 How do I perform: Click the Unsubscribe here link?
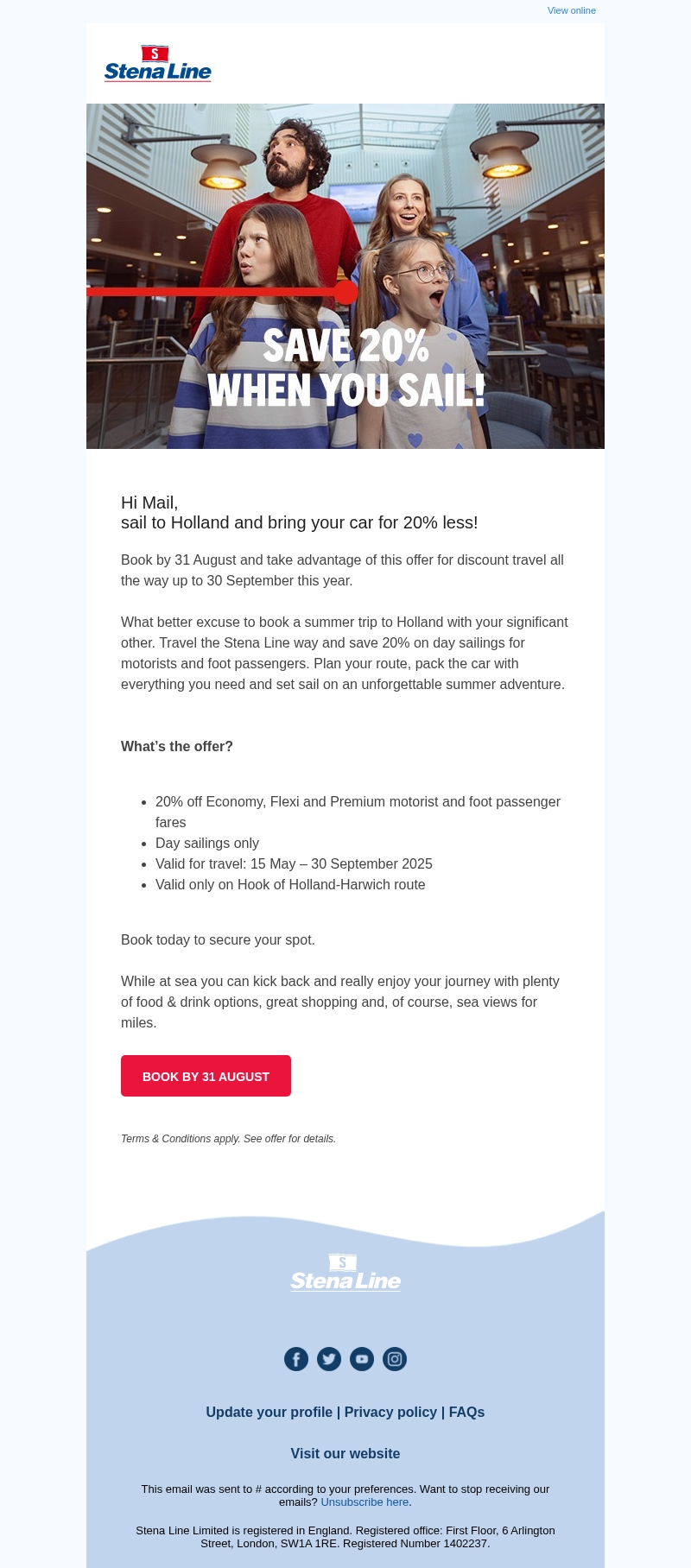pyautogui.click(x=365, y=1502)
